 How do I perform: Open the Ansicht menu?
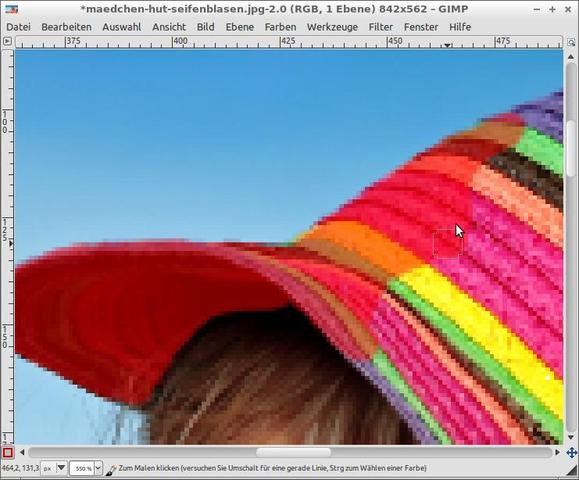(x=169, y=27)
